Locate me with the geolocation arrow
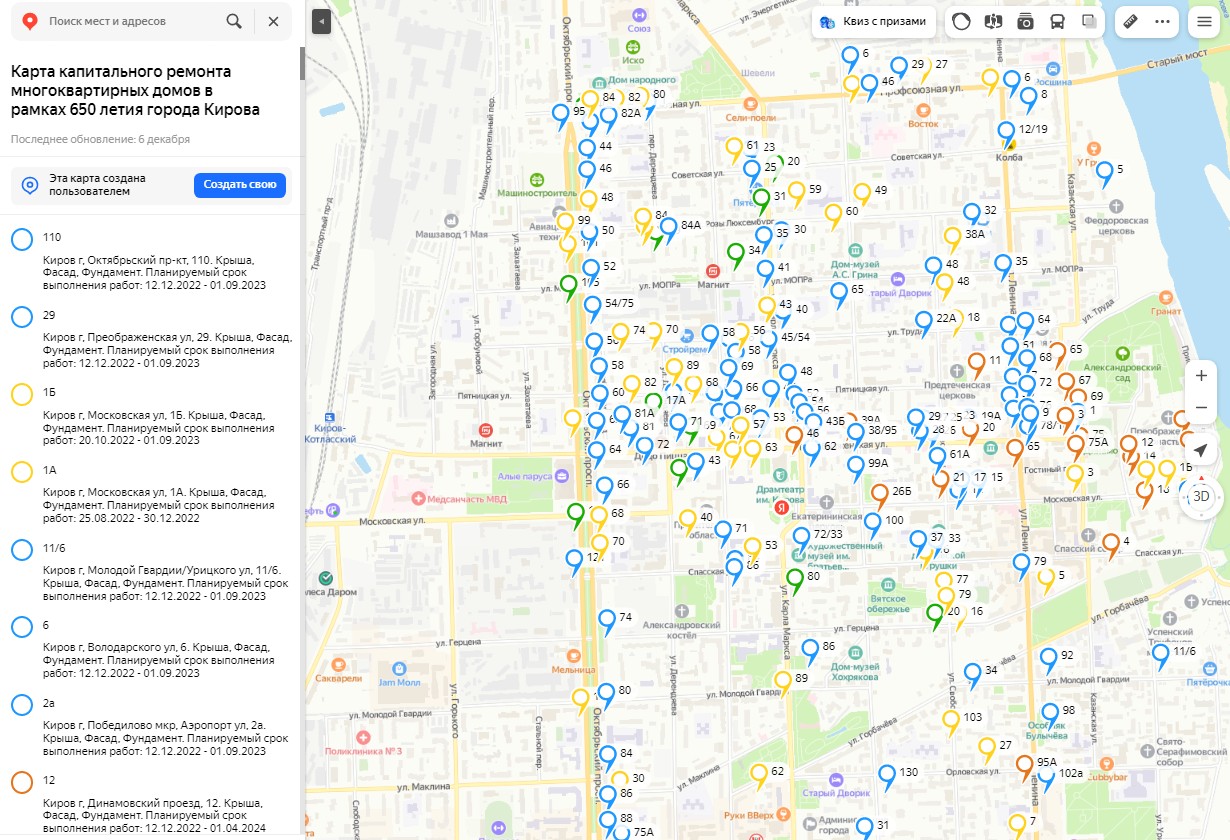Image resolution: width=1230 pixels, height=840 pixels. pos(1201,450)
